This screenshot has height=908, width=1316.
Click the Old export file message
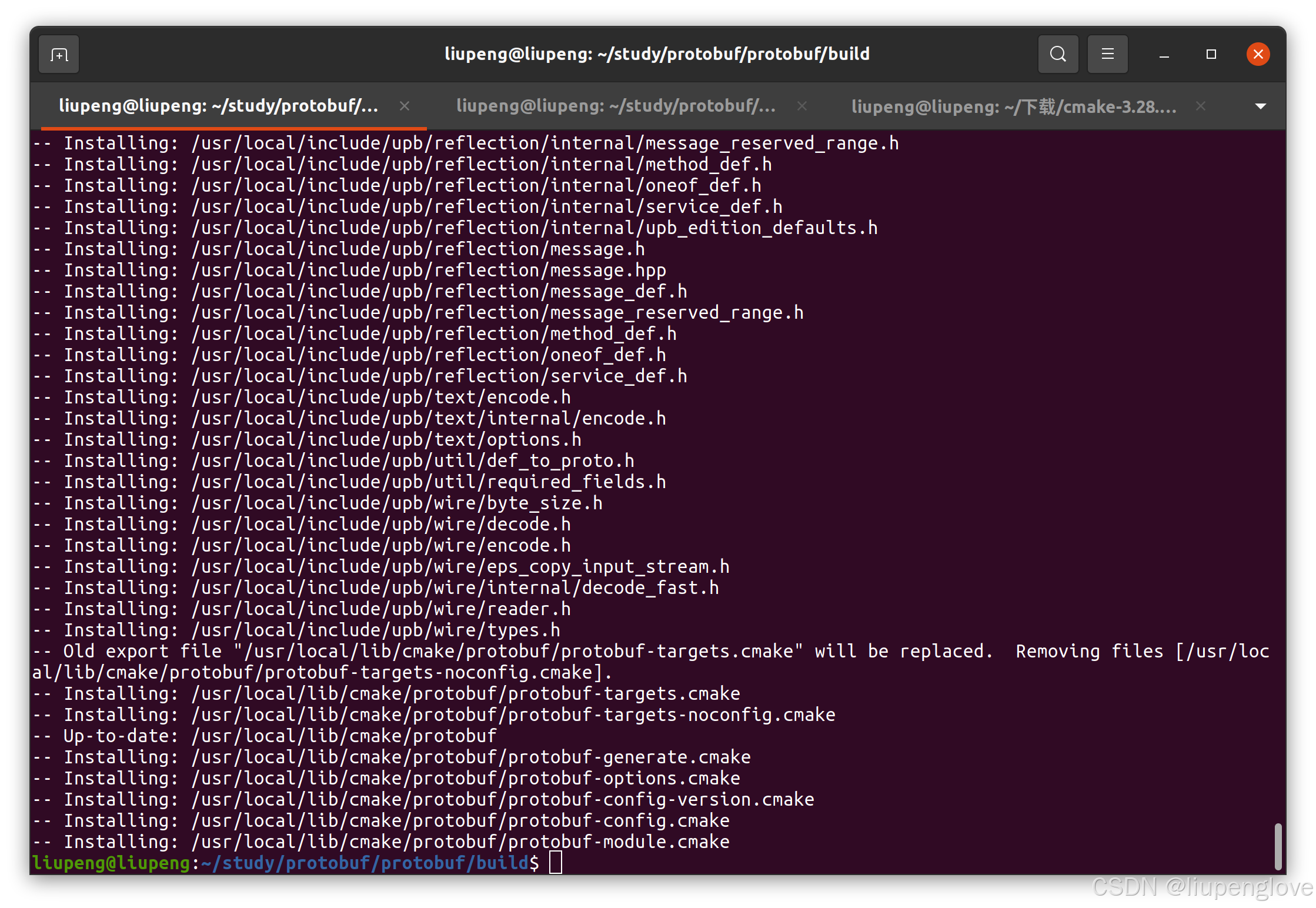click(x=651, y=662)
